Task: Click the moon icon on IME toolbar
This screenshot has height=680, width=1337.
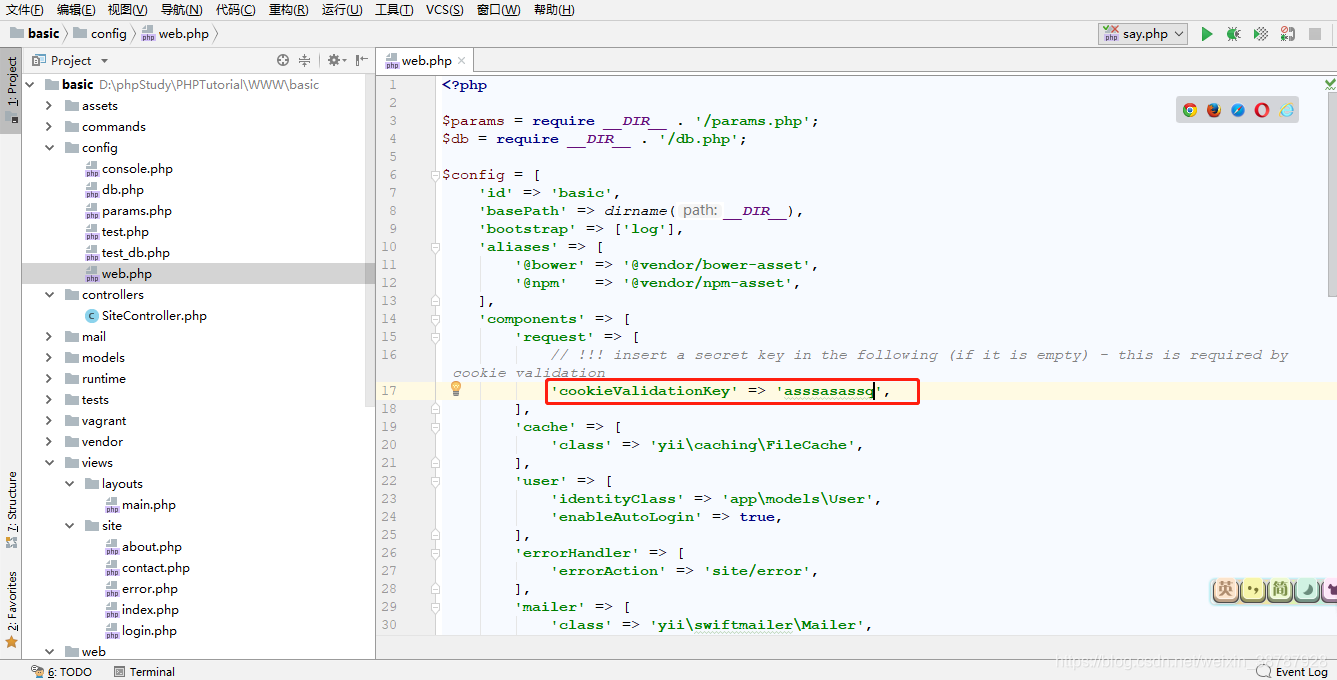Action: (x=1307, y=590)
